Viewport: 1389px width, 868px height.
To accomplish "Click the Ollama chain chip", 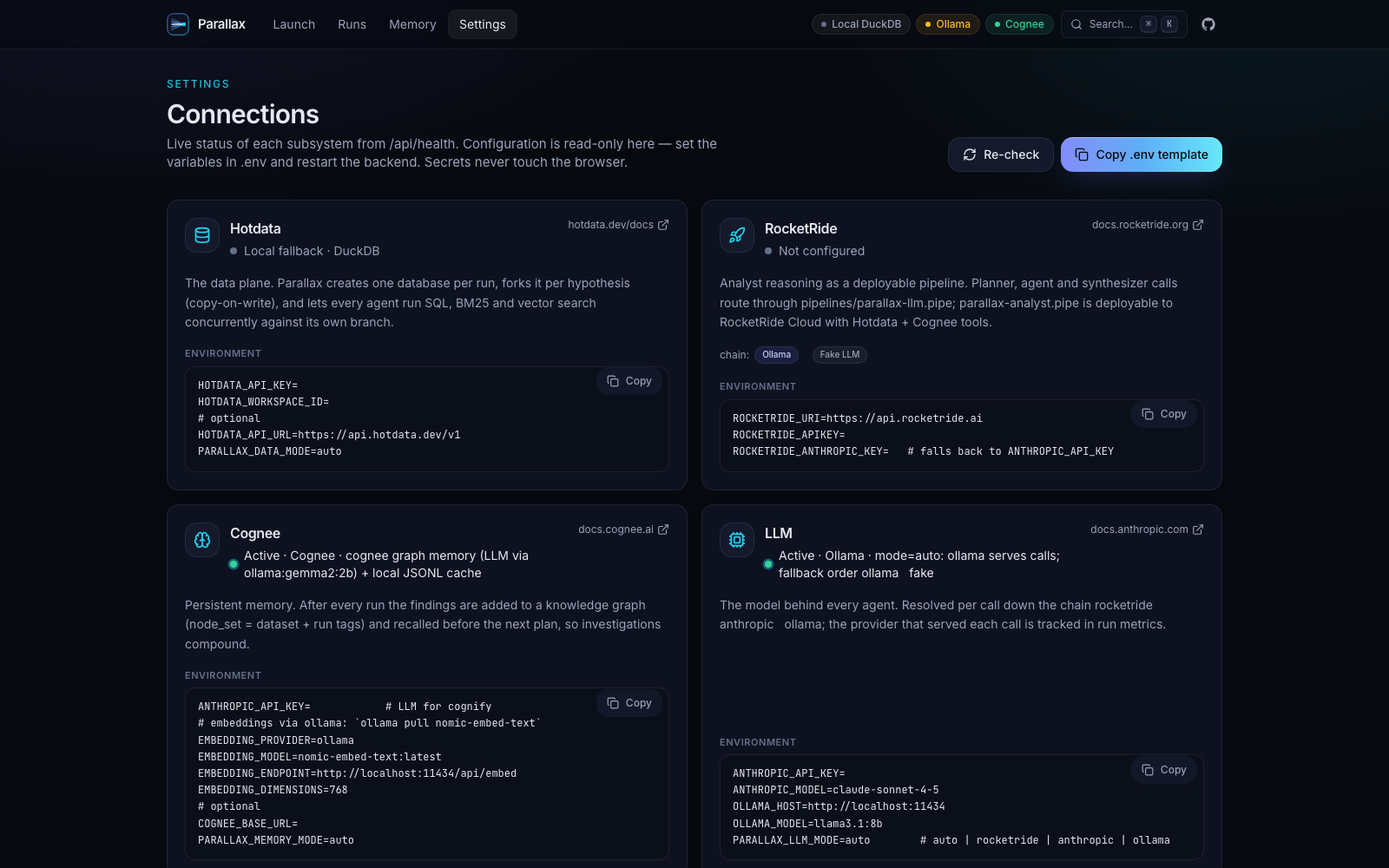I will (776, 355).
